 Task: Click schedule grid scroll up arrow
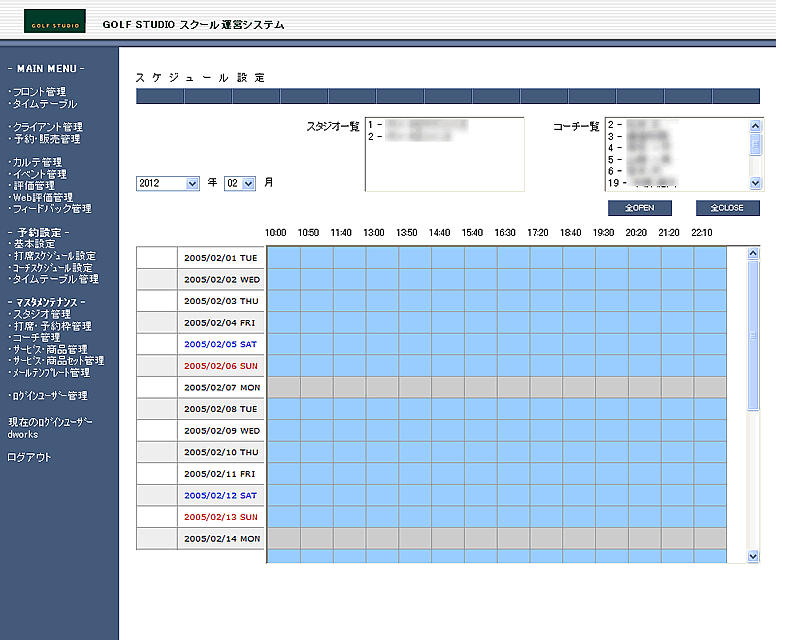click(x=753, y=253)
